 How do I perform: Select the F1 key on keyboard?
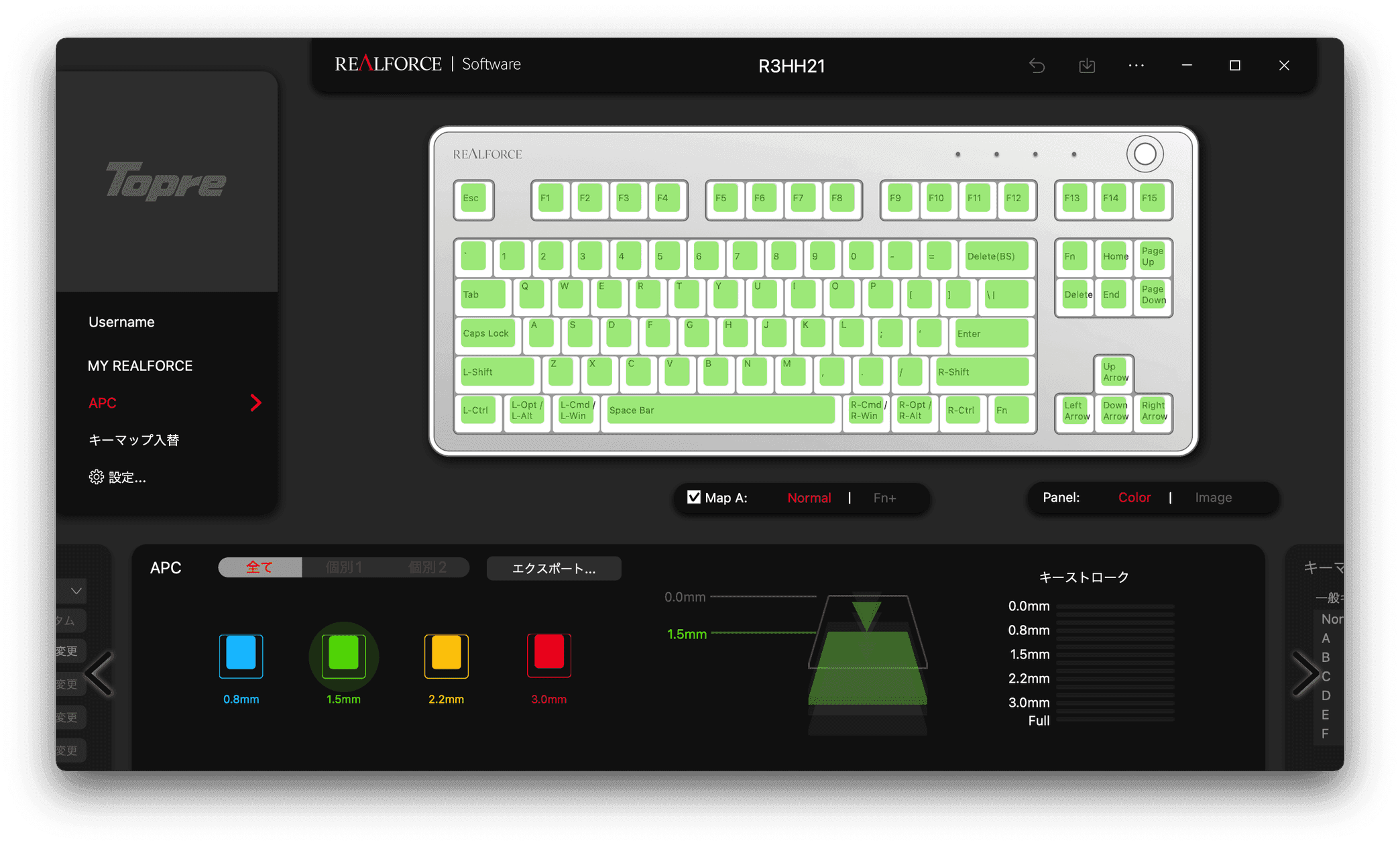pyautogui.click(x=550, y=199)
